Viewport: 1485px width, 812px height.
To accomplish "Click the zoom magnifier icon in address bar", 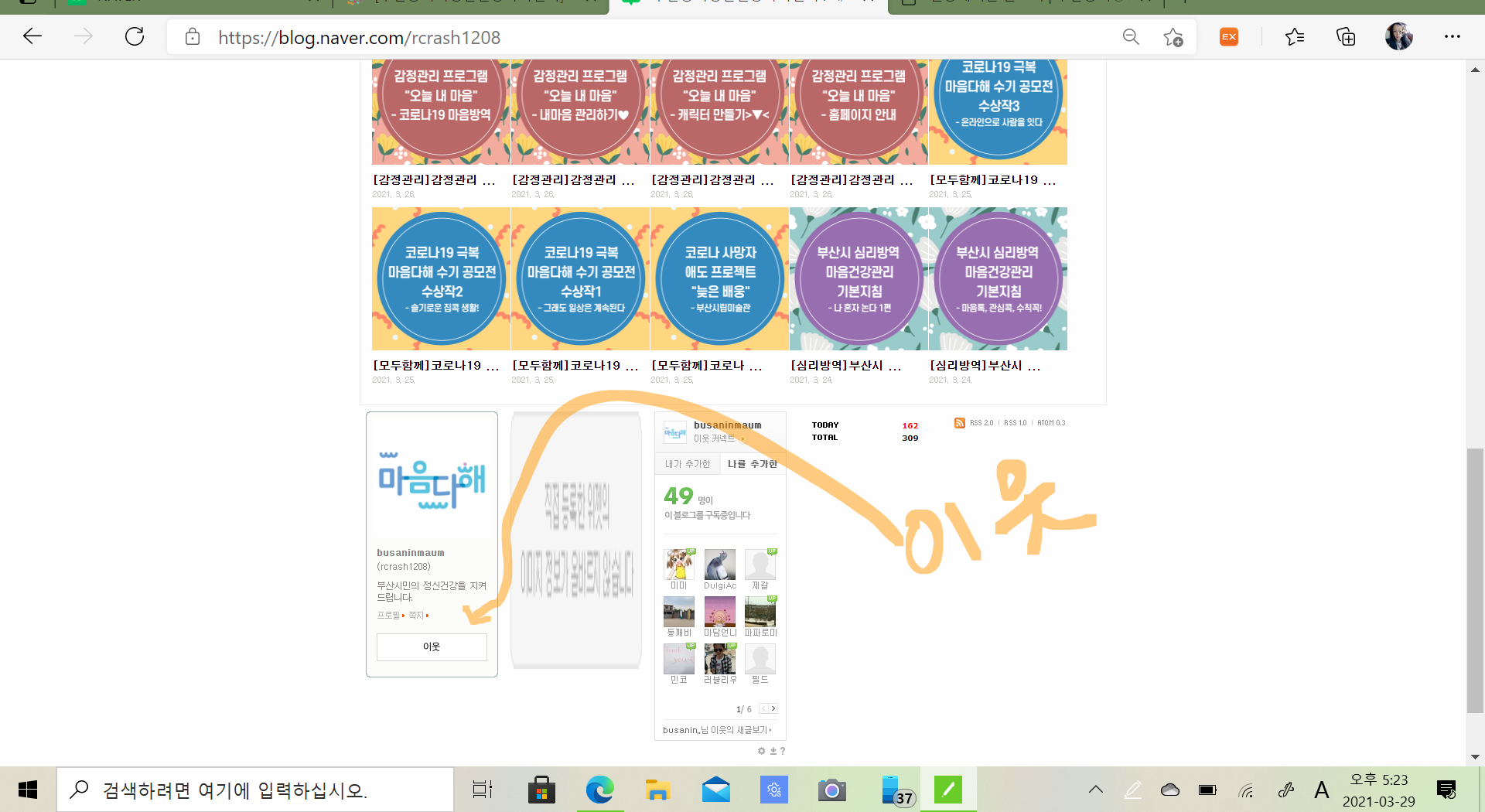I will click(1131, 37).
